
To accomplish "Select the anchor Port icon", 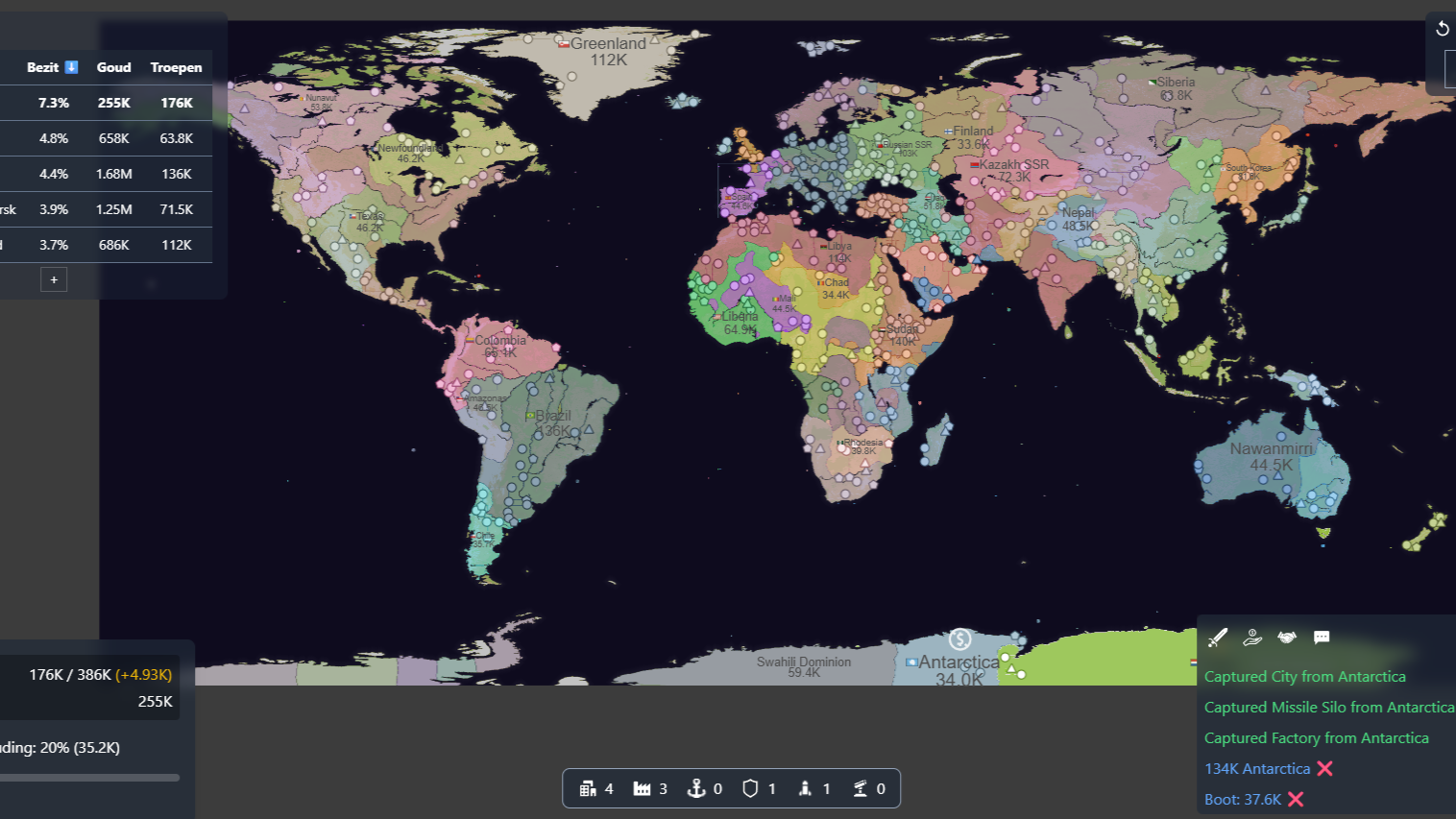I will coord(696,788).
